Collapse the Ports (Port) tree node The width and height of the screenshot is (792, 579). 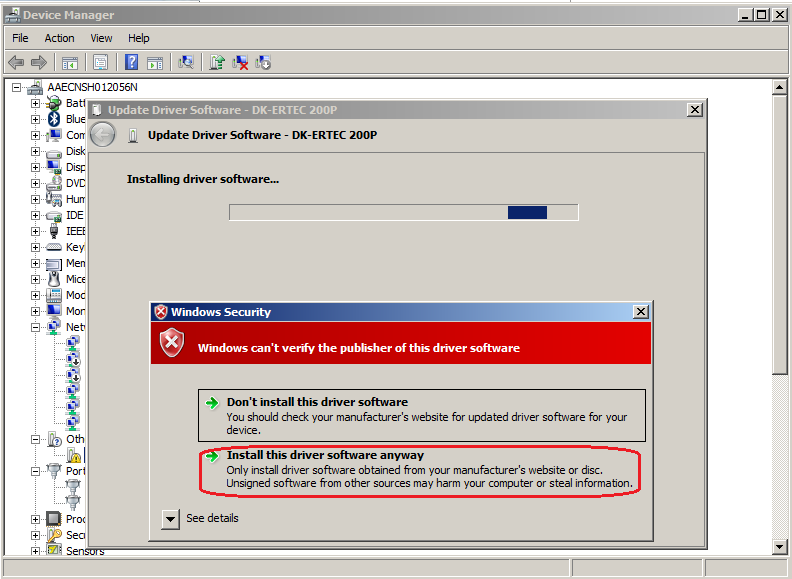pos(35,471)
